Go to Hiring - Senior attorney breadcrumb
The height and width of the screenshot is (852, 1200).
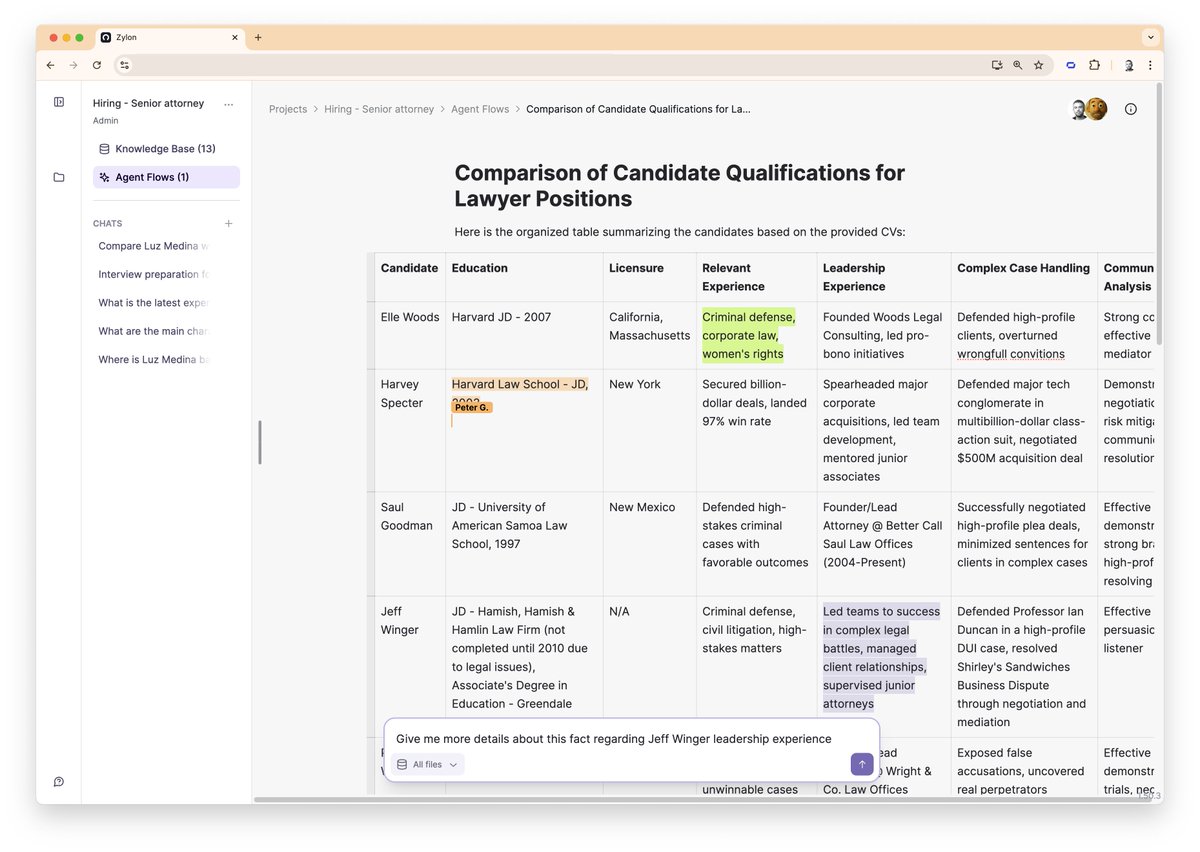pos(379,109)
